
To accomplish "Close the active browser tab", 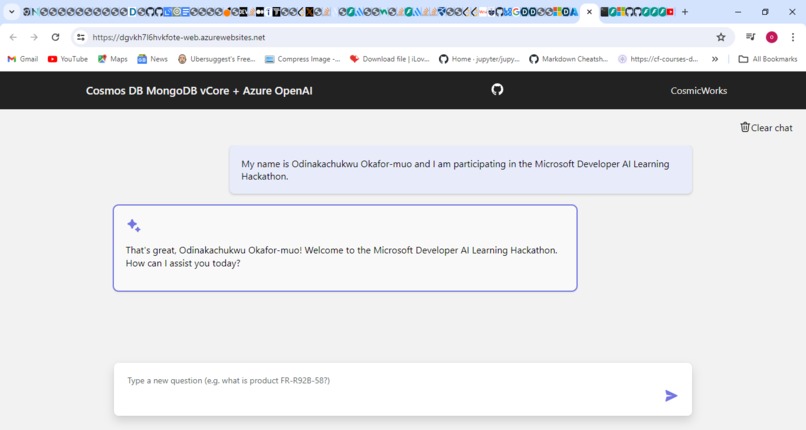I will click(589, 11).
